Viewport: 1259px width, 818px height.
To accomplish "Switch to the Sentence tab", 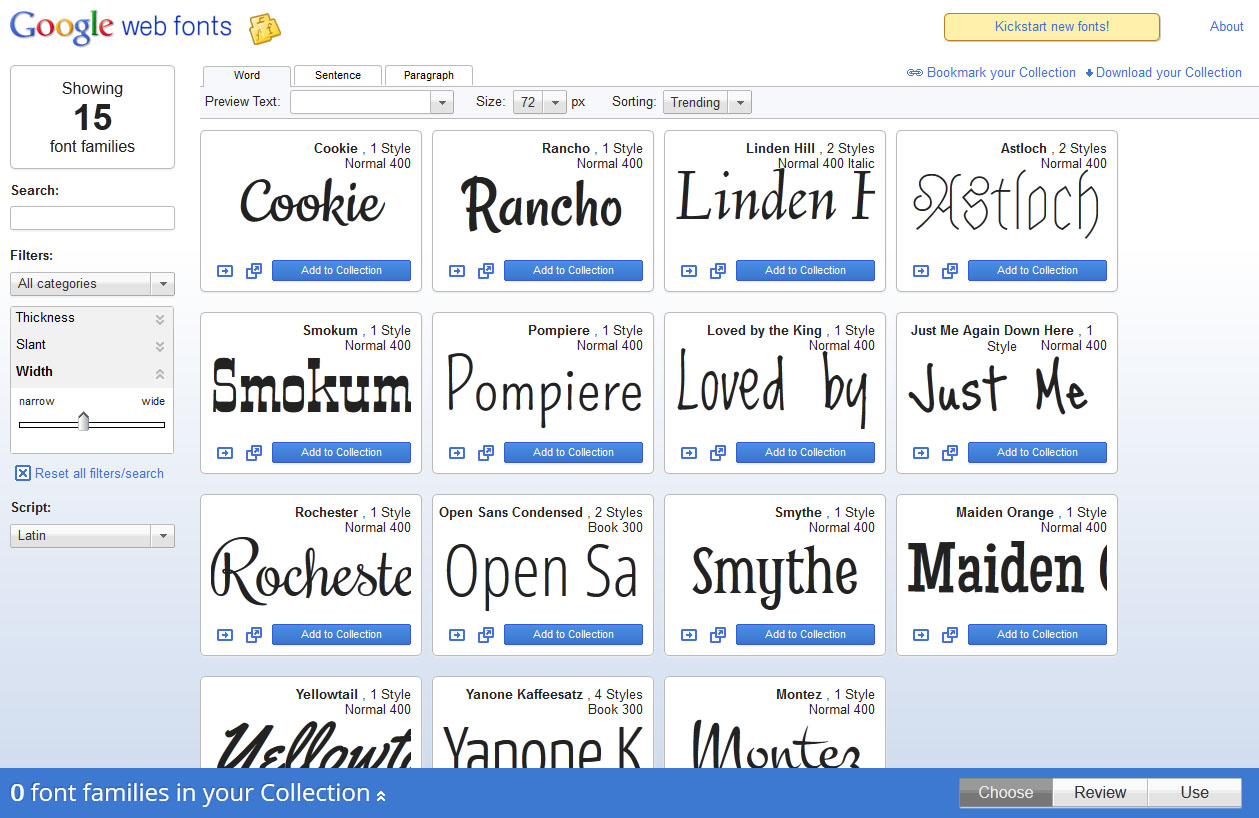I will coord(338,75).
